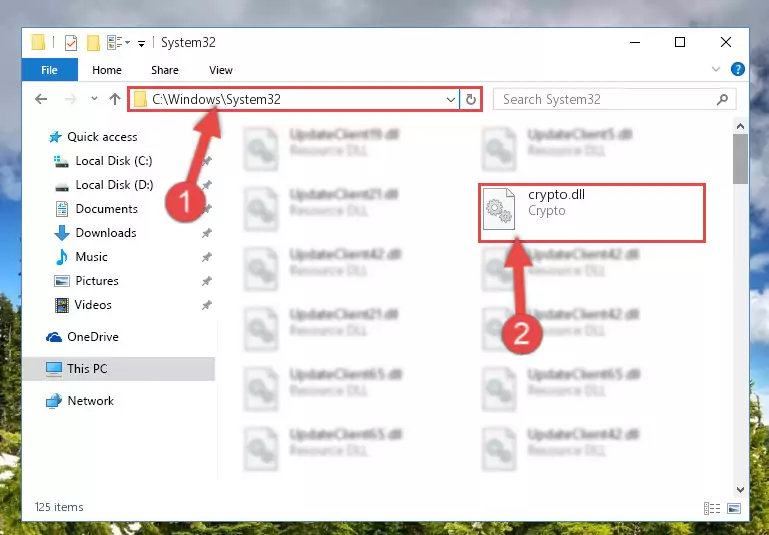The image size is (769, 535).
Task: Select This PC in navigation pane
Action: [x=118, y=369]
